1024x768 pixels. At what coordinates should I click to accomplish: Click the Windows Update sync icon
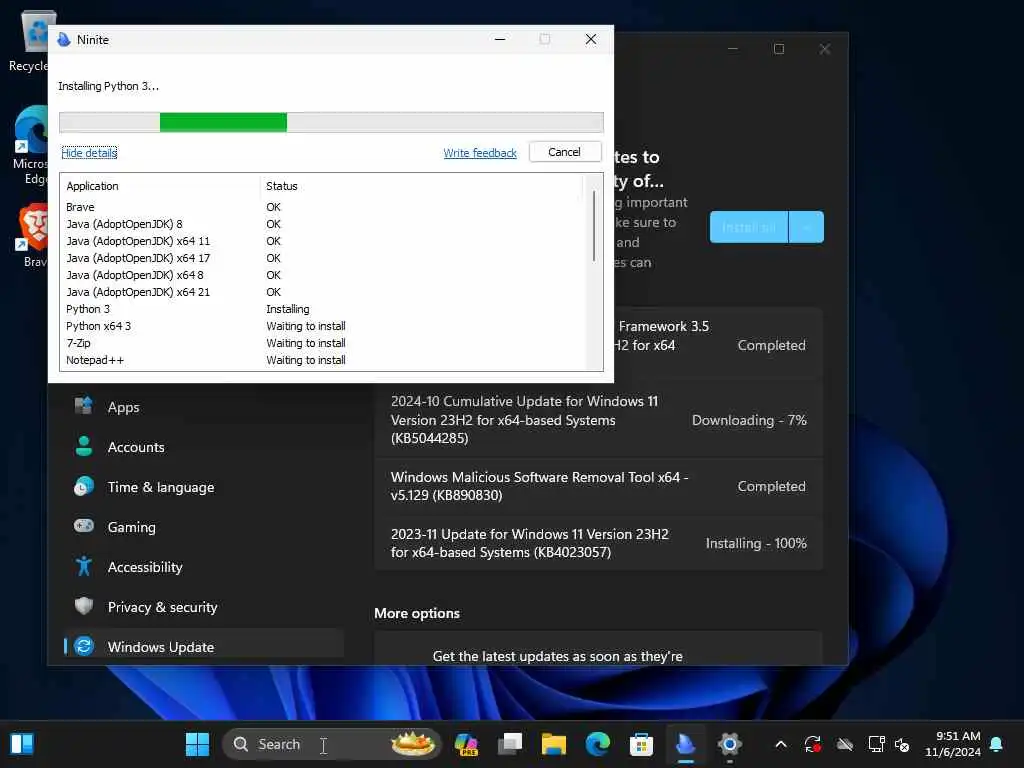point(84,646)
